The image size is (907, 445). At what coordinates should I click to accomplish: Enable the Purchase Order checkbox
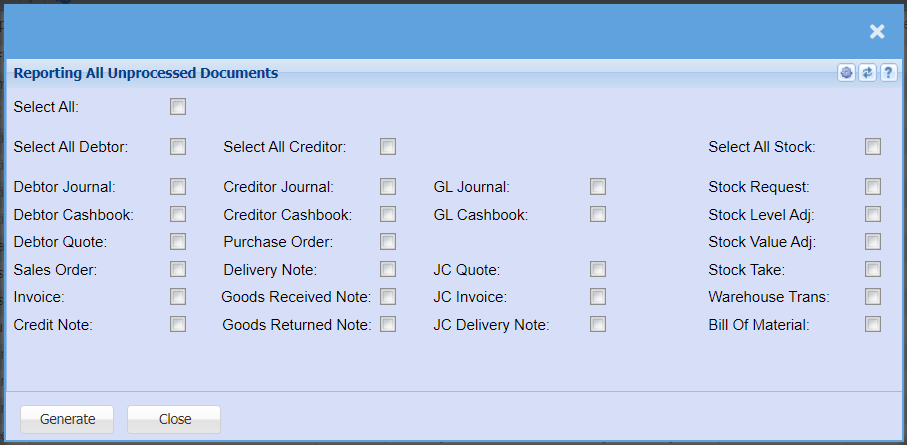tap(388, 241)
